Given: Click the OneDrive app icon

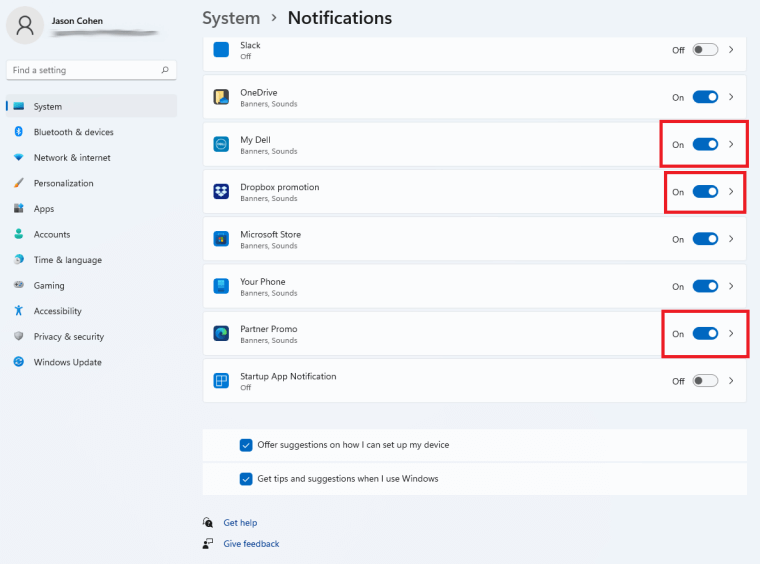Looking at the screenshot, I should (x=221, y=97).
